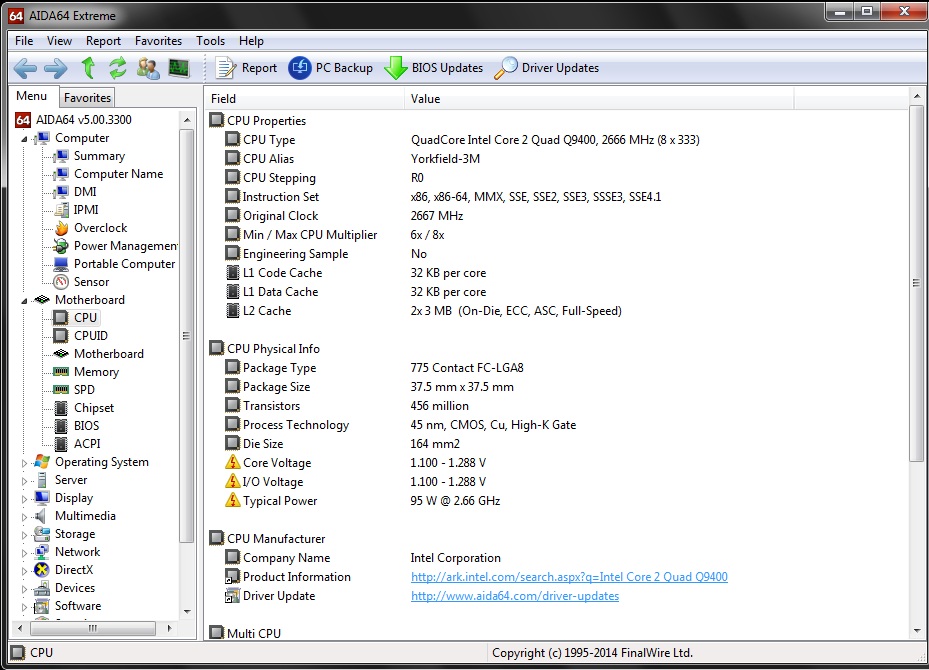The width and height of the screenshot is (929, 670).
Task: Open the File menu
Action: [24, 41]
